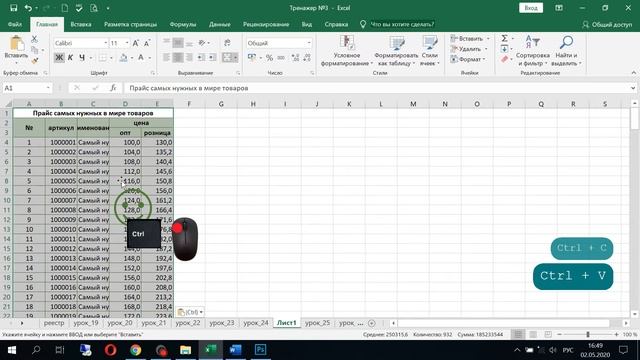The width and height of the screenshot is (640, 360).
Task: Add a new sheet with plus button
Action: 371,323
